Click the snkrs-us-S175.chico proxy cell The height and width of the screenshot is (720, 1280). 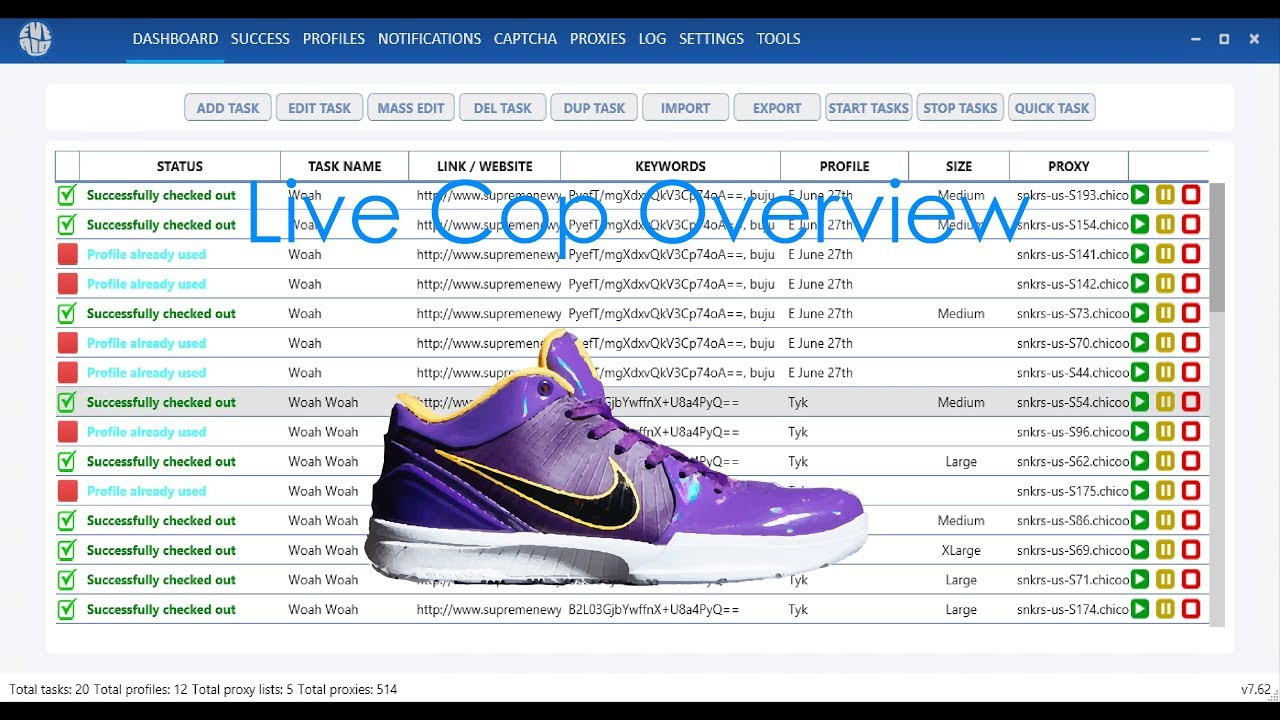pos(1072,491)
